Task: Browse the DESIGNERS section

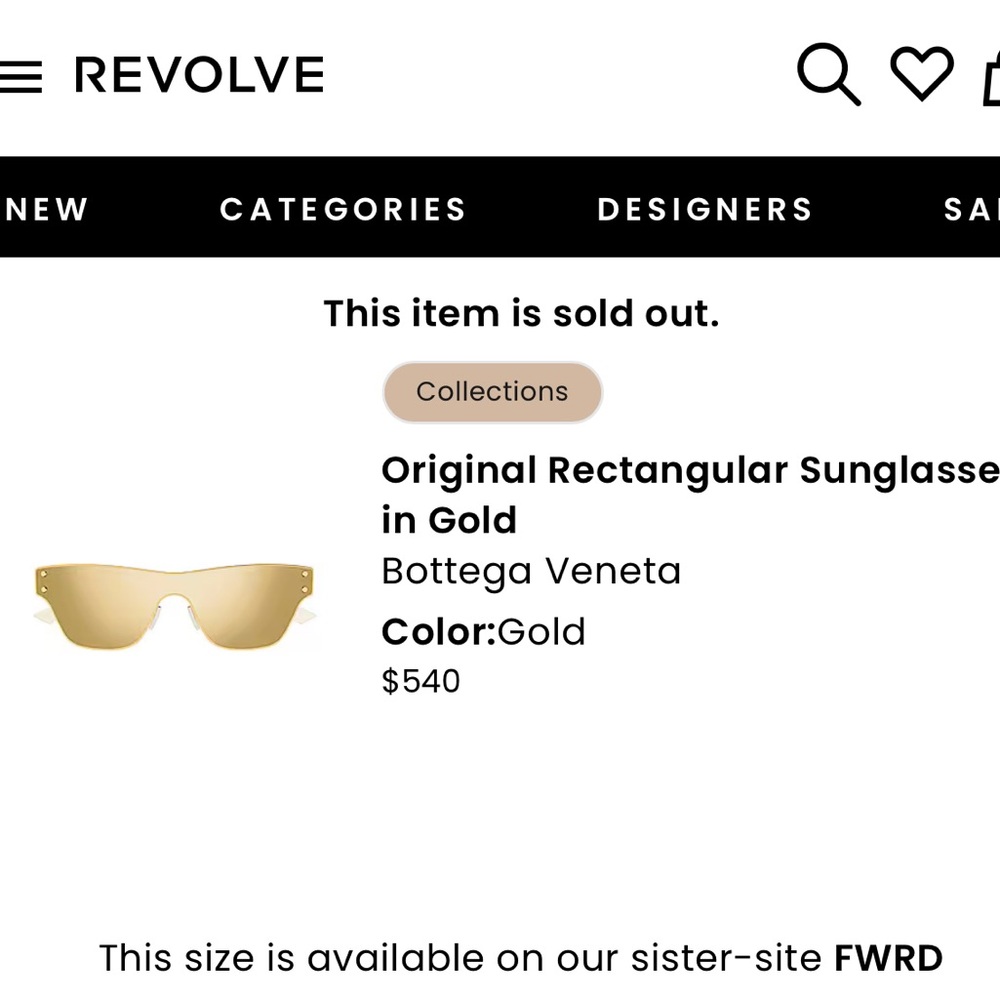Action: [703, 209]
